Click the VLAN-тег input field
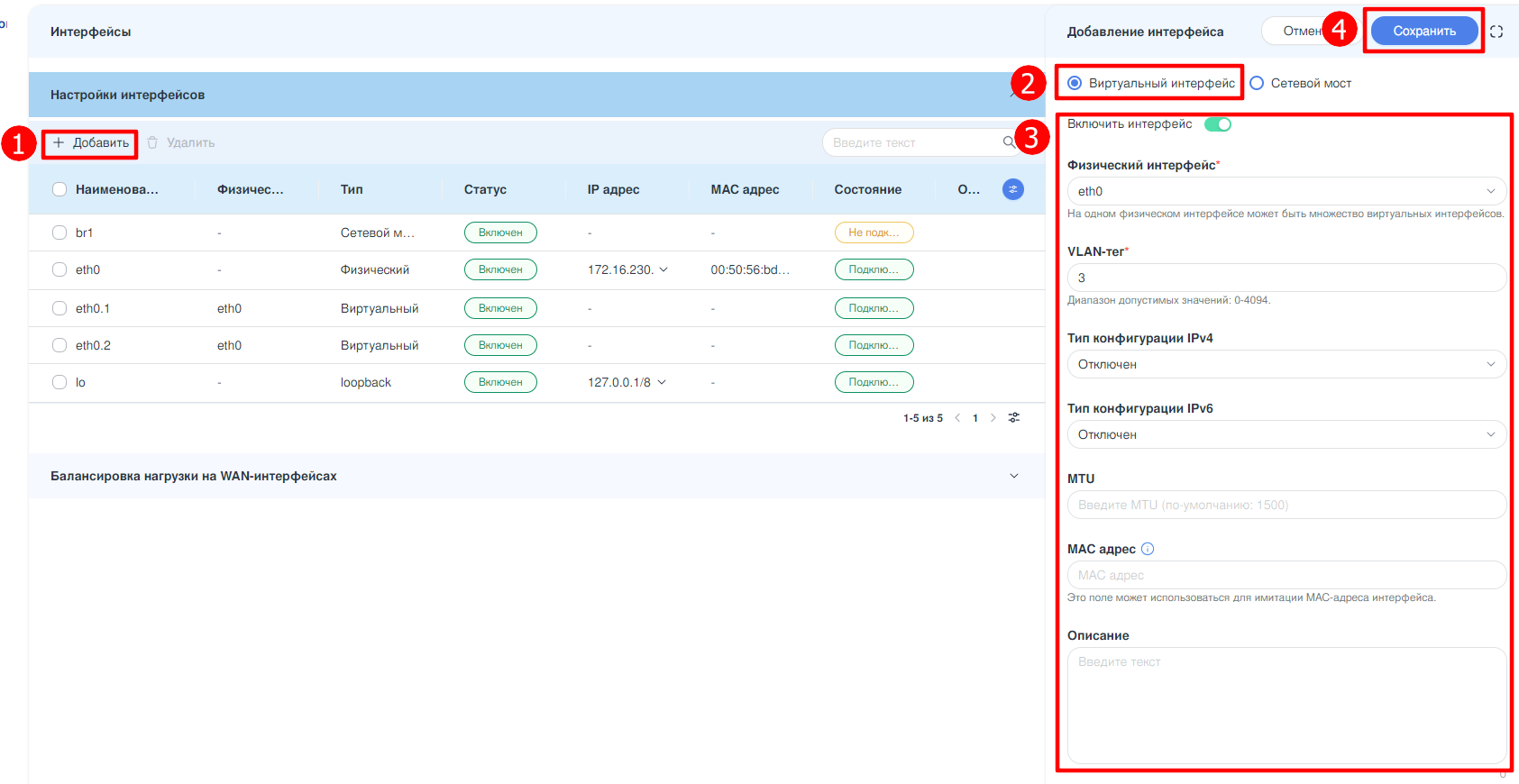The height and width of the screenshot is (784, 1519). (x=1286, y=278)
